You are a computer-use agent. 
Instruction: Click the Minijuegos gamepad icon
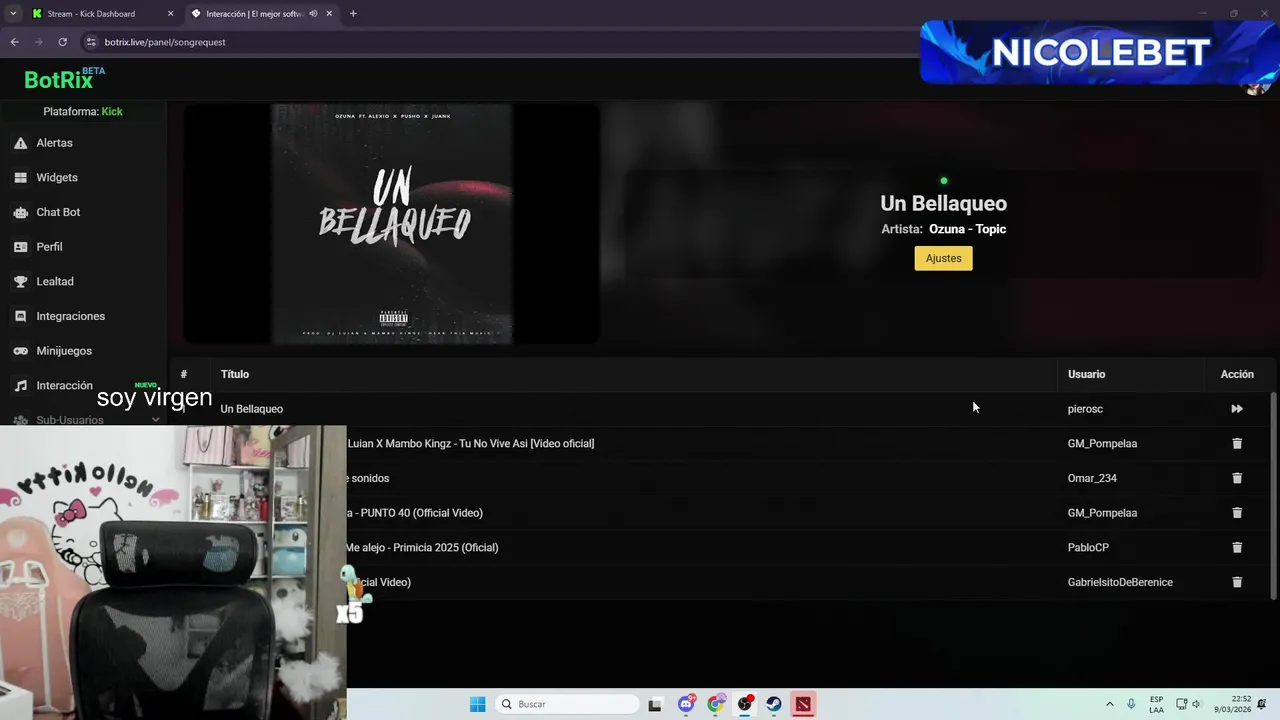(x=20, y=351)
